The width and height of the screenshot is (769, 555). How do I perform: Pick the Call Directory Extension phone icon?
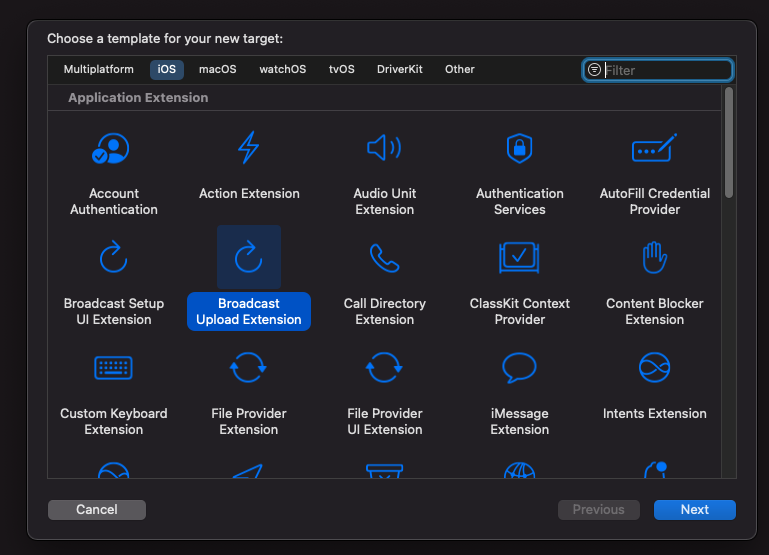point(384,258)
